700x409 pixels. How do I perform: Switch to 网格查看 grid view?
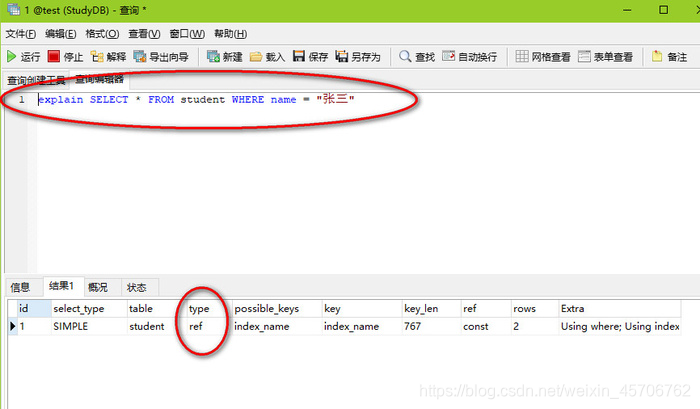(x=543, y=57)
